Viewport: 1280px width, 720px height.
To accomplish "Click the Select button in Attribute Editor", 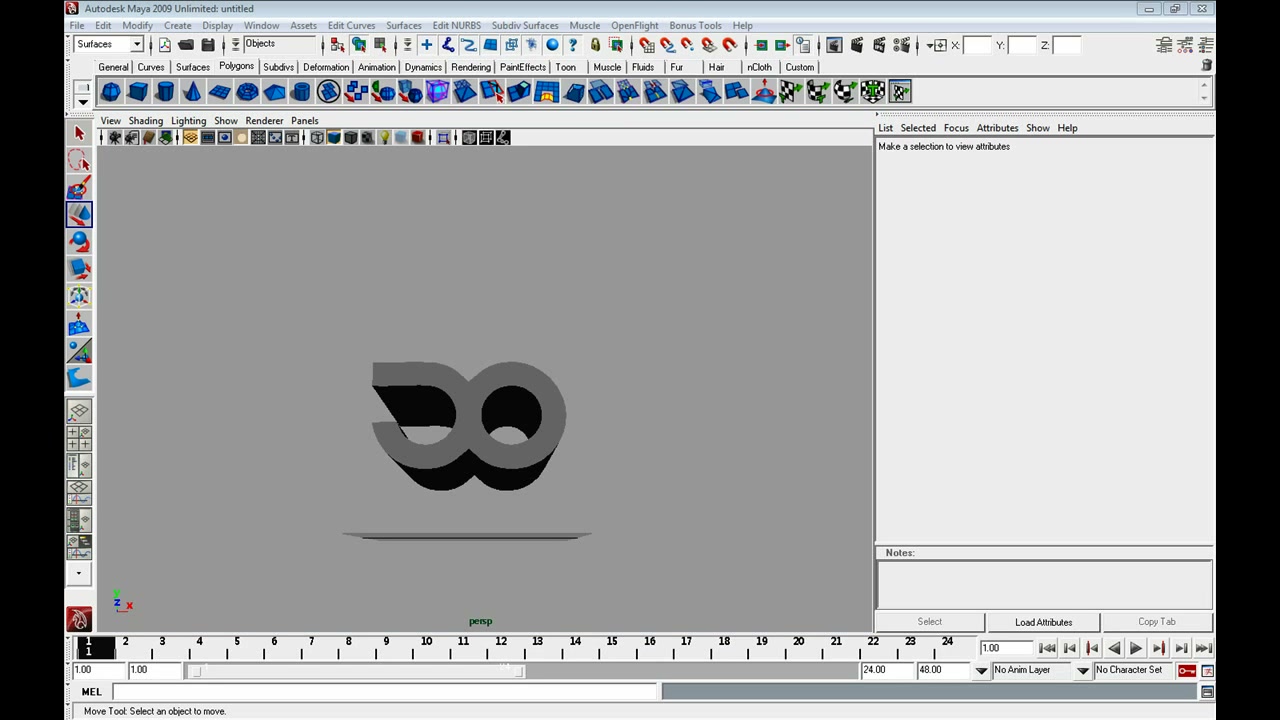I will 929,621.
